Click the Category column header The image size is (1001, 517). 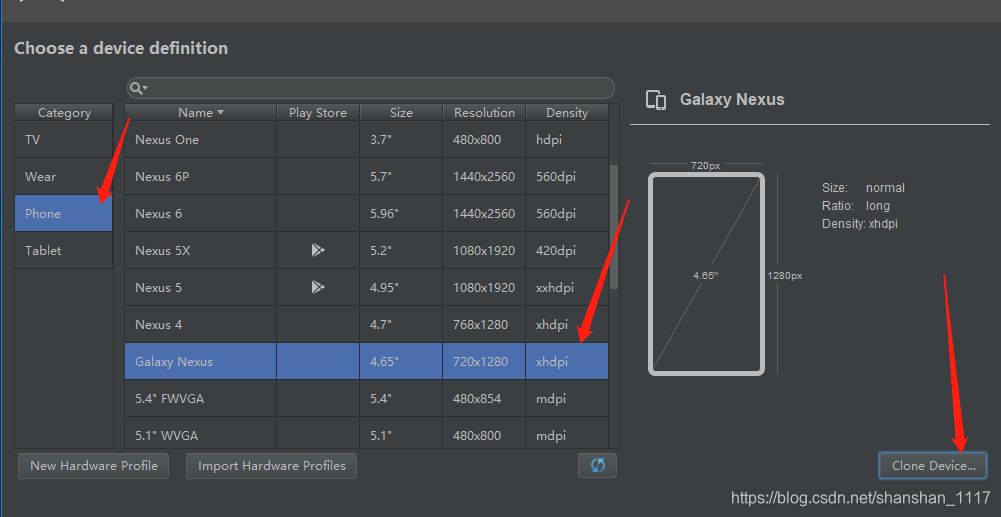point(64,112)
